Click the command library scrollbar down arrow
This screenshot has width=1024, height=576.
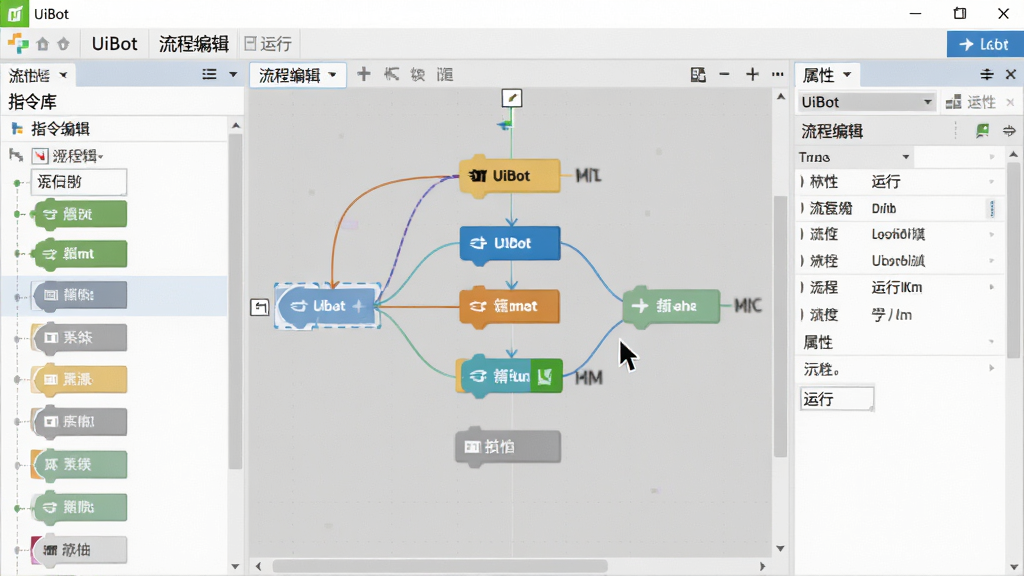pyautogui.click(x=235, y=567)
